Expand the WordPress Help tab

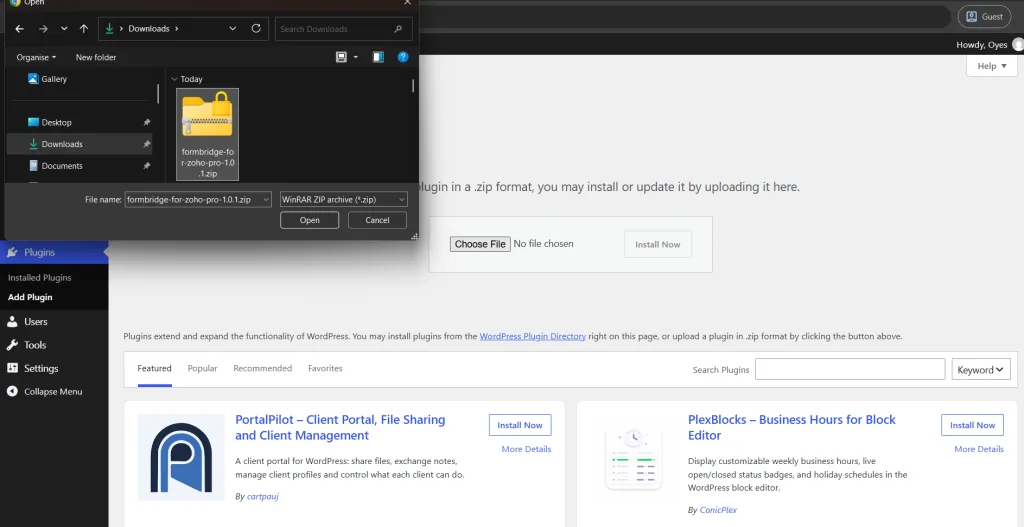[x=992, y=66]
